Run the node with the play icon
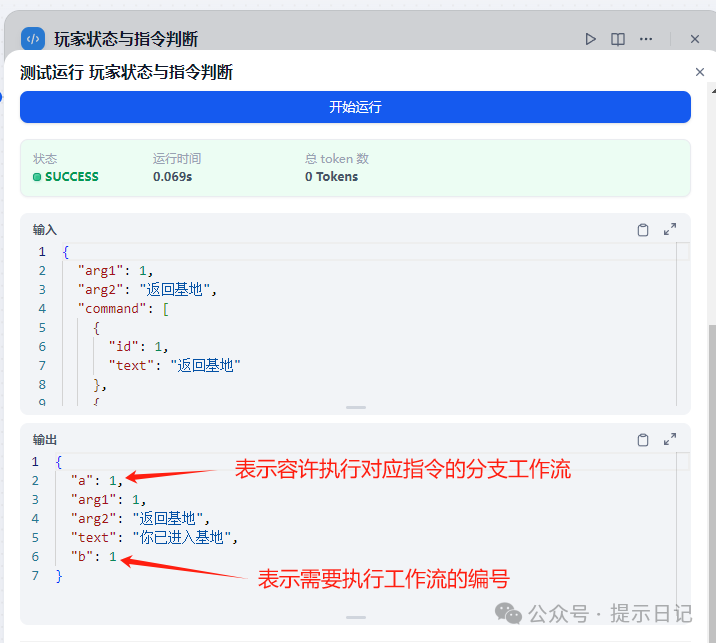Image resolution: width=716 pixels, height=643 pixels. [591, 39]
